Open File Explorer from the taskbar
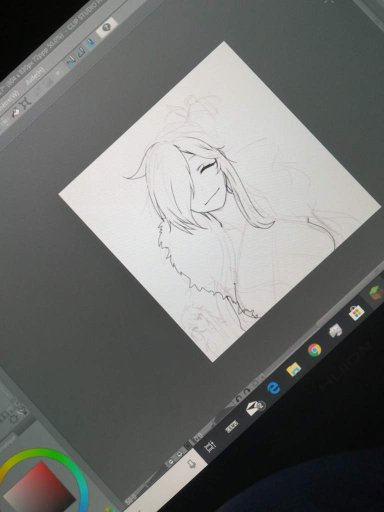Screen dimensions: 384x512 [294, 369]
